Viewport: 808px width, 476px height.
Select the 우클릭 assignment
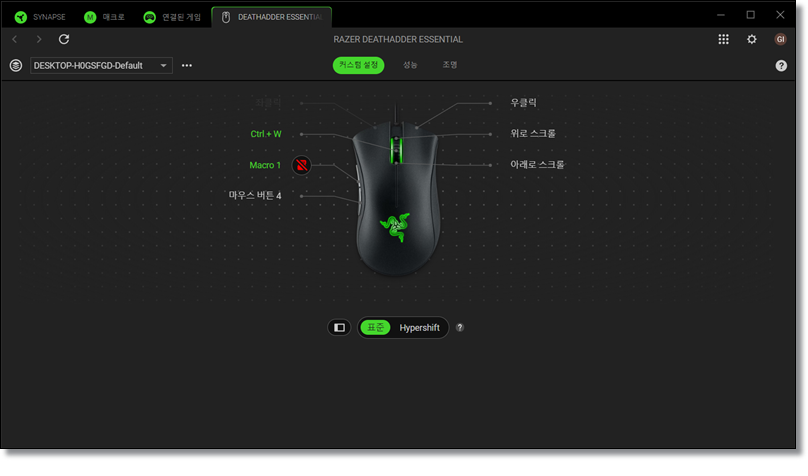pos(524,103)
